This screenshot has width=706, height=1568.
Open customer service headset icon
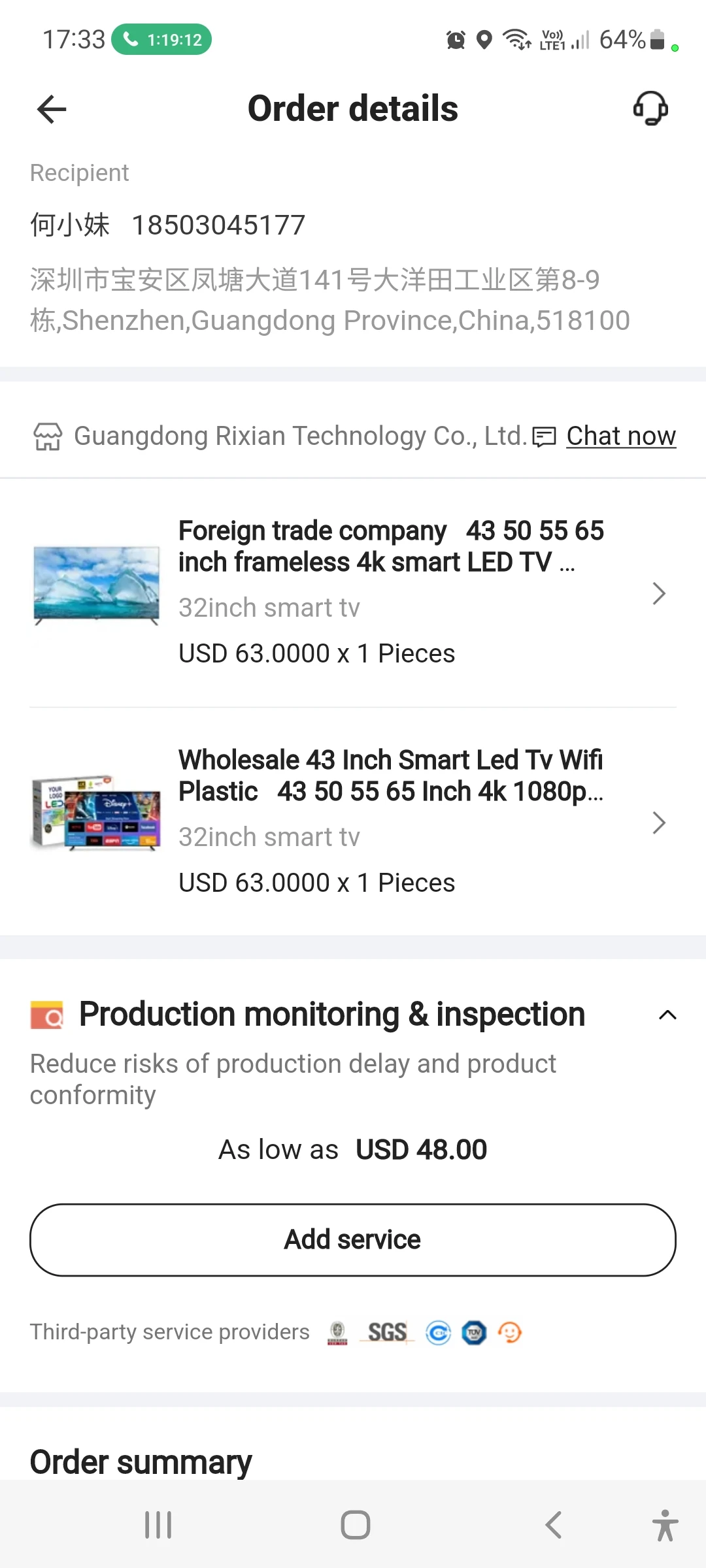(650, 108)
